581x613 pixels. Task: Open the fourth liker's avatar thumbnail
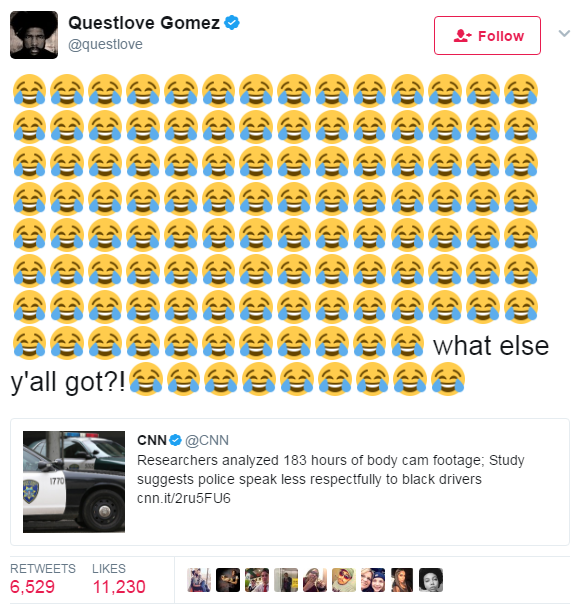[x=286, y=580]
